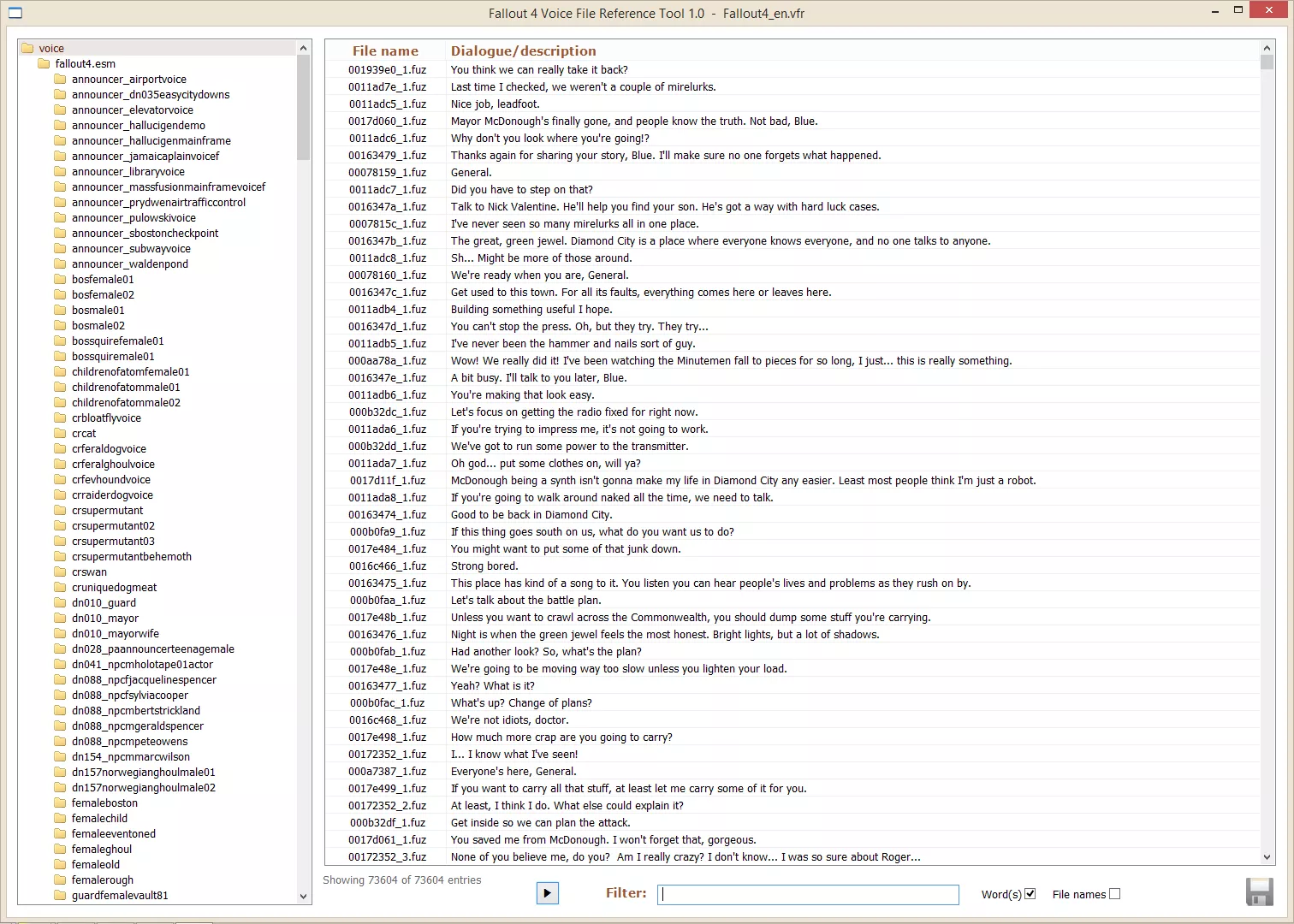Select 'Oh god... put some clothes on' line
The height and width of the screenshot is (924, 1294).
coord(546,463)
